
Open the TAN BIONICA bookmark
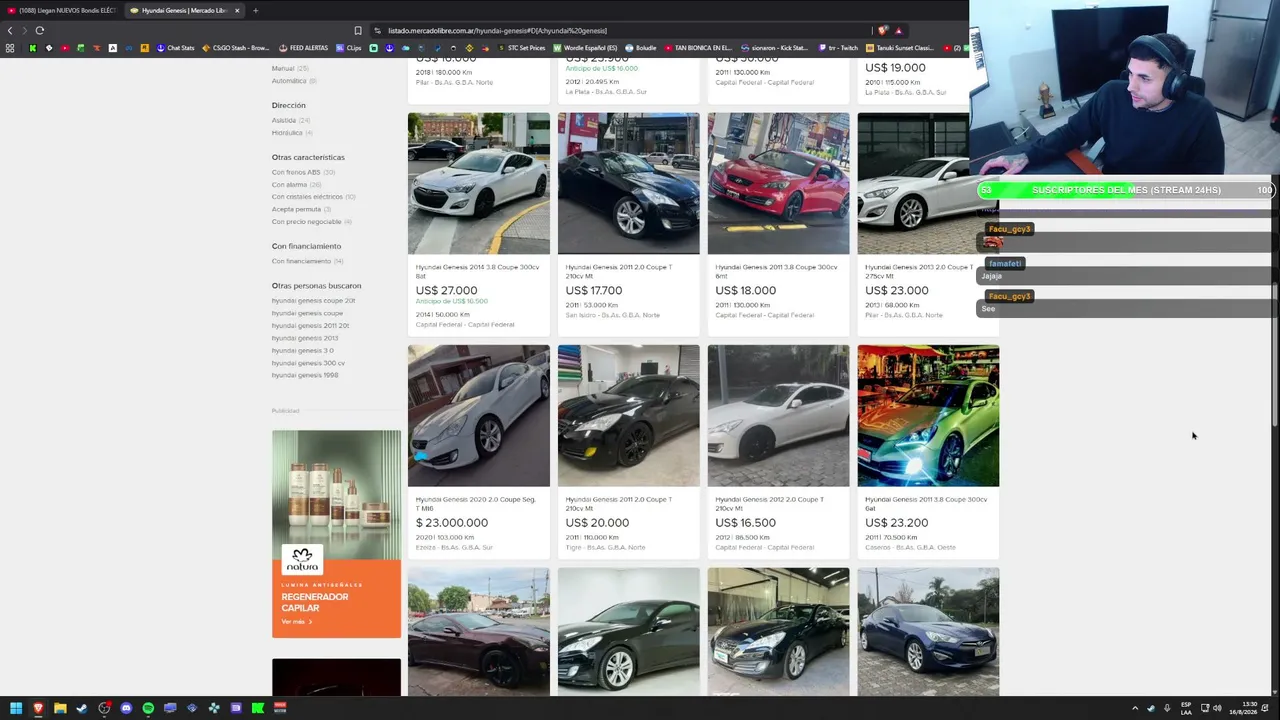pos(698,48)
